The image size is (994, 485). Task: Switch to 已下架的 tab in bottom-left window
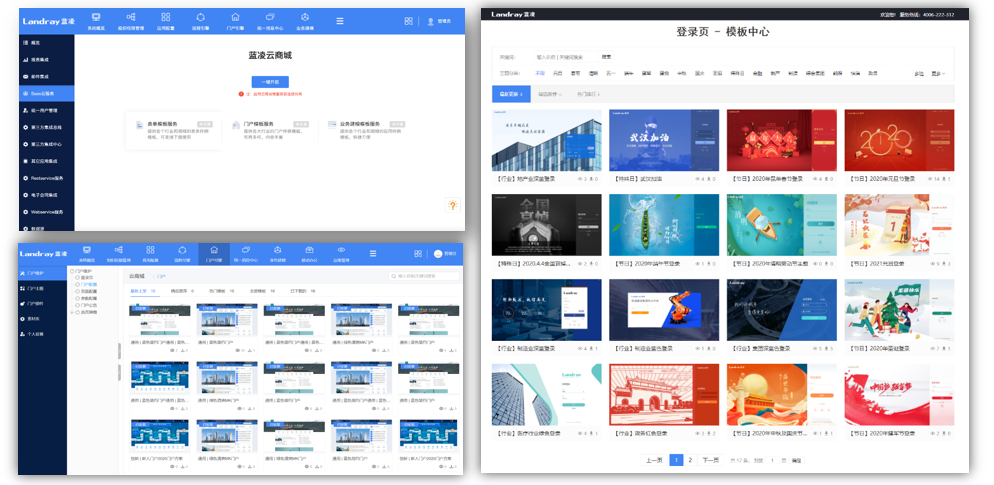pos(302,290)
